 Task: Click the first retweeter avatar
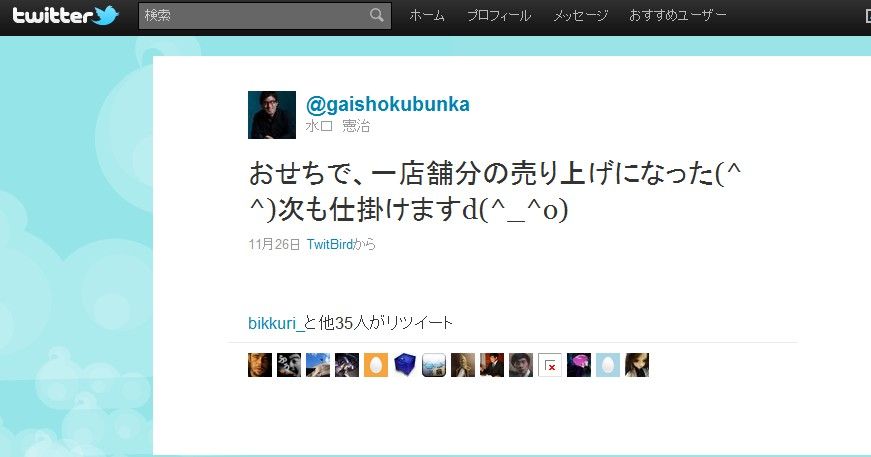[260, 365]
